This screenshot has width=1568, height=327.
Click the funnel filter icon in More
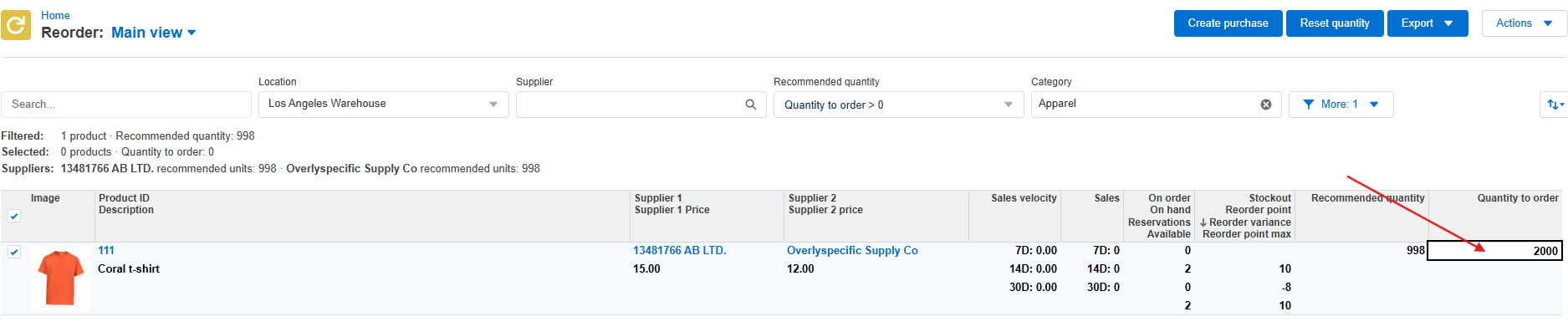[1309, 105]
